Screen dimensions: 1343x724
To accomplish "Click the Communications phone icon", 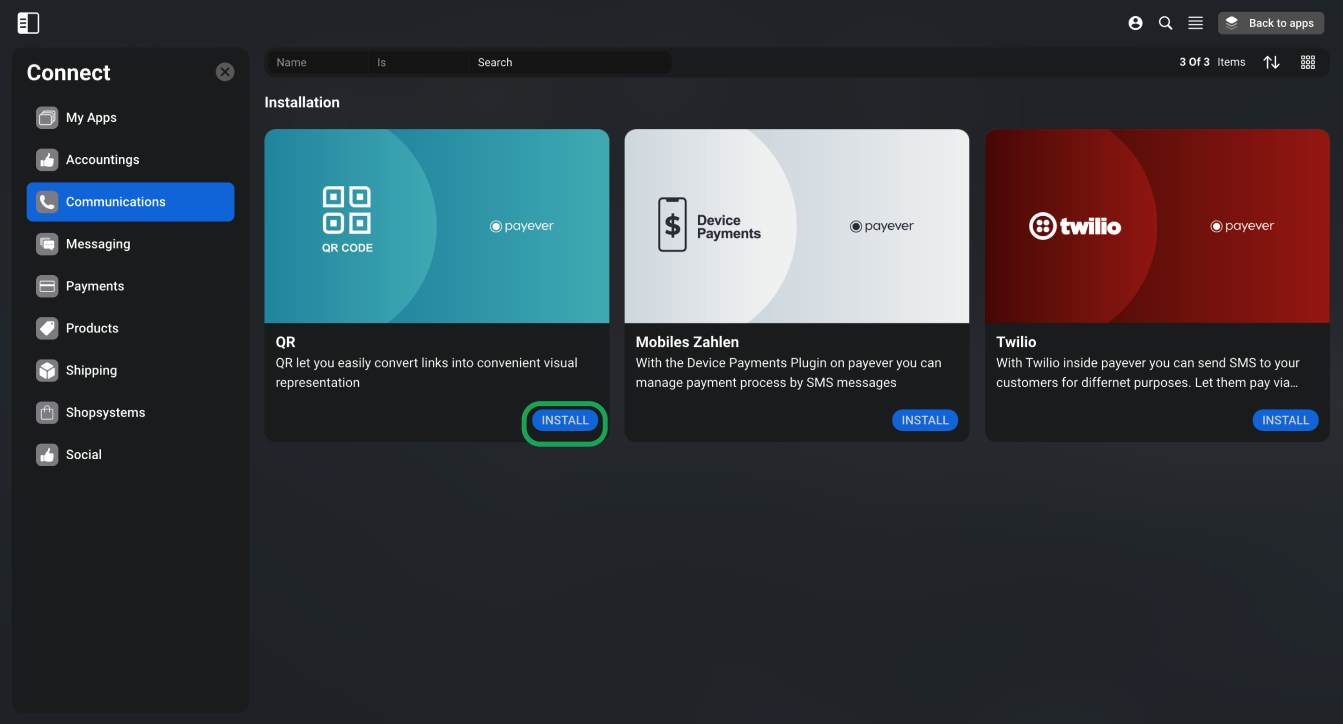I will (x=47, y=202).
